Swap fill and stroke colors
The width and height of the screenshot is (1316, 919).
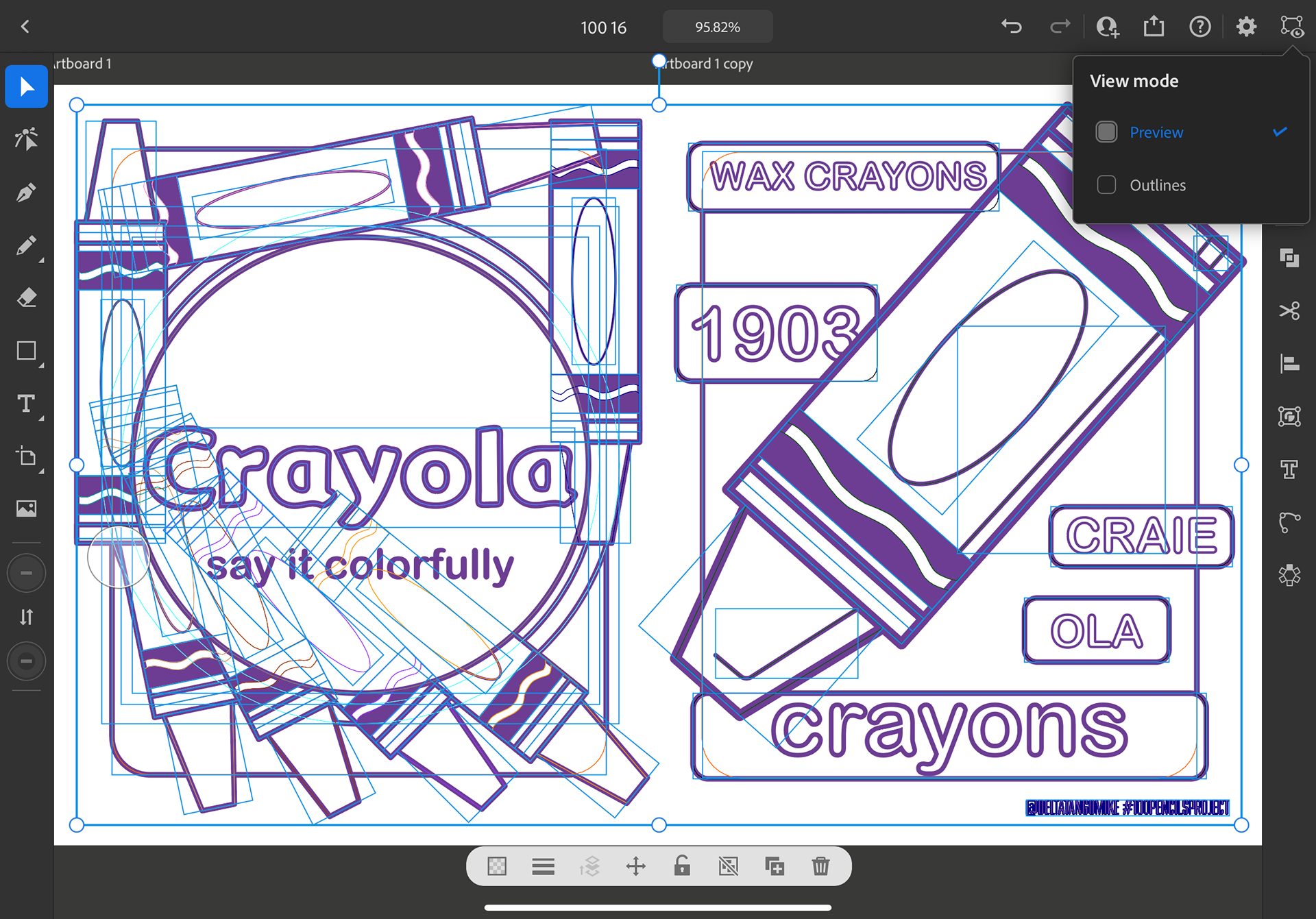(26, 617)
